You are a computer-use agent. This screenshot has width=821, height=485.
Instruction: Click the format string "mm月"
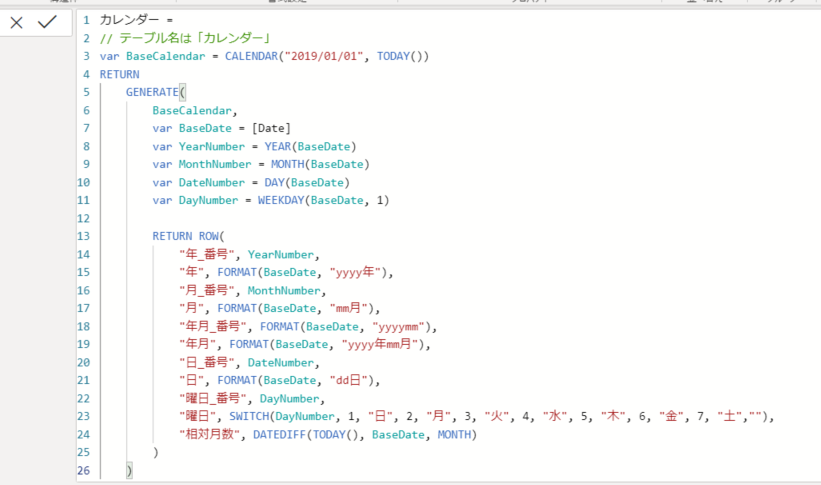(349, 308)
